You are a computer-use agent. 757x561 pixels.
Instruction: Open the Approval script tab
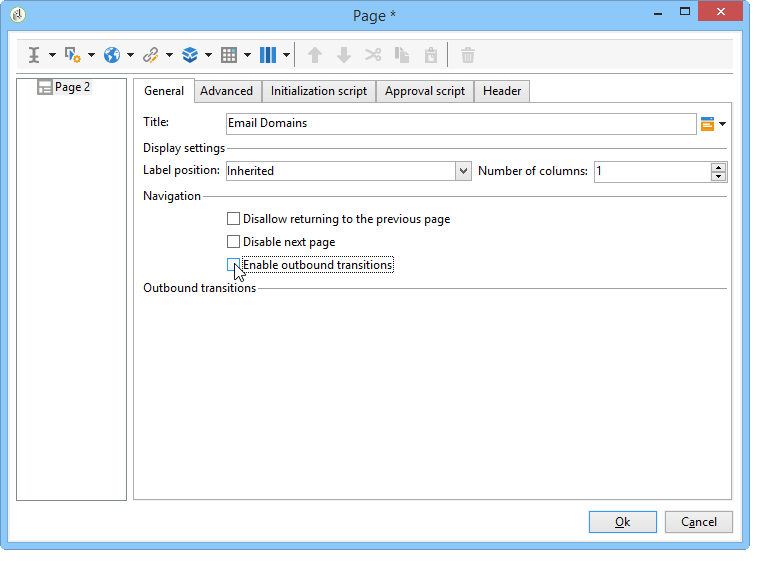(x=425, y=91)
